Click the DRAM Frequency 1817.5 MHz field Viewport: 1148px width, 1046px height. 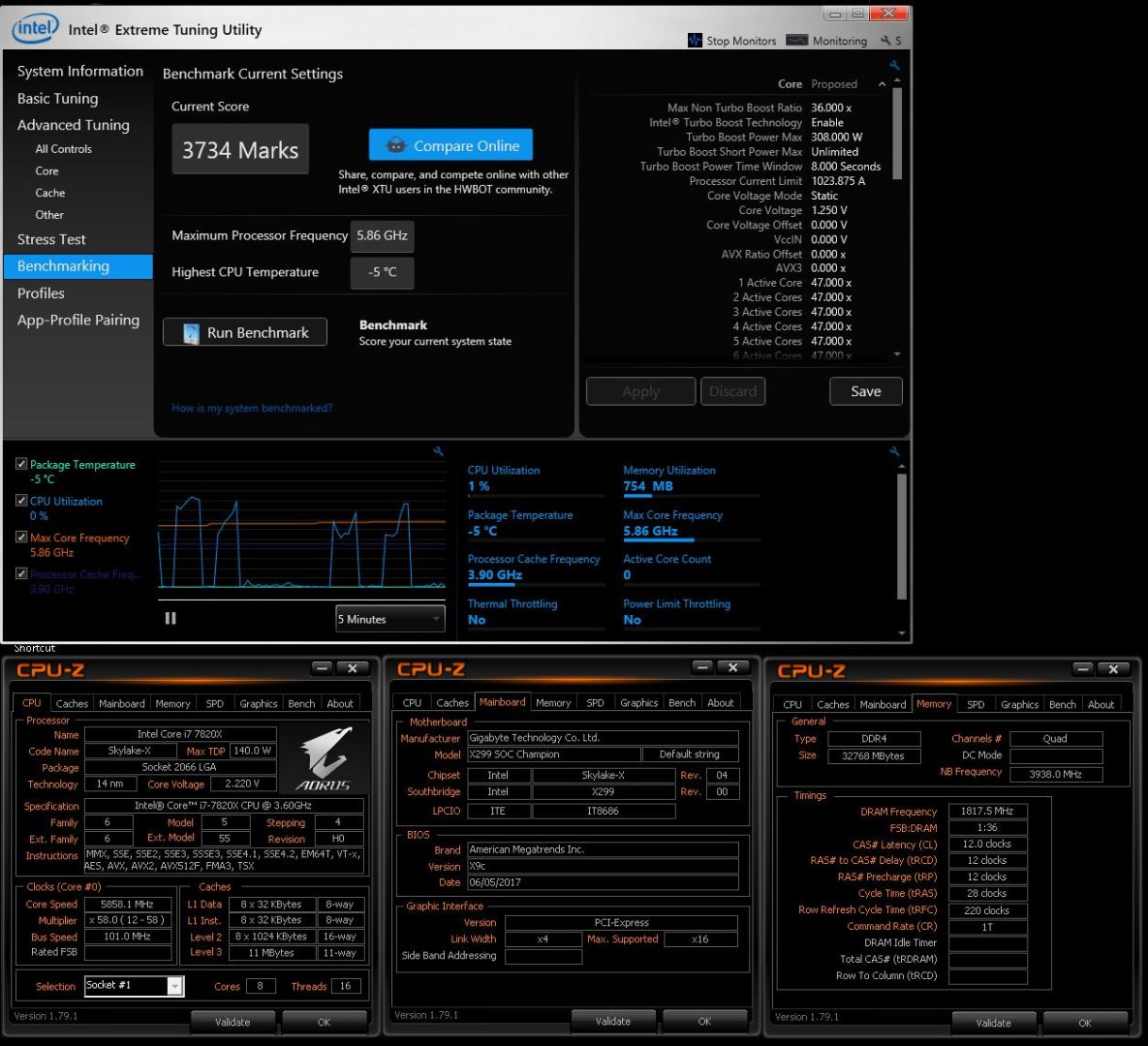pos(987,811)
